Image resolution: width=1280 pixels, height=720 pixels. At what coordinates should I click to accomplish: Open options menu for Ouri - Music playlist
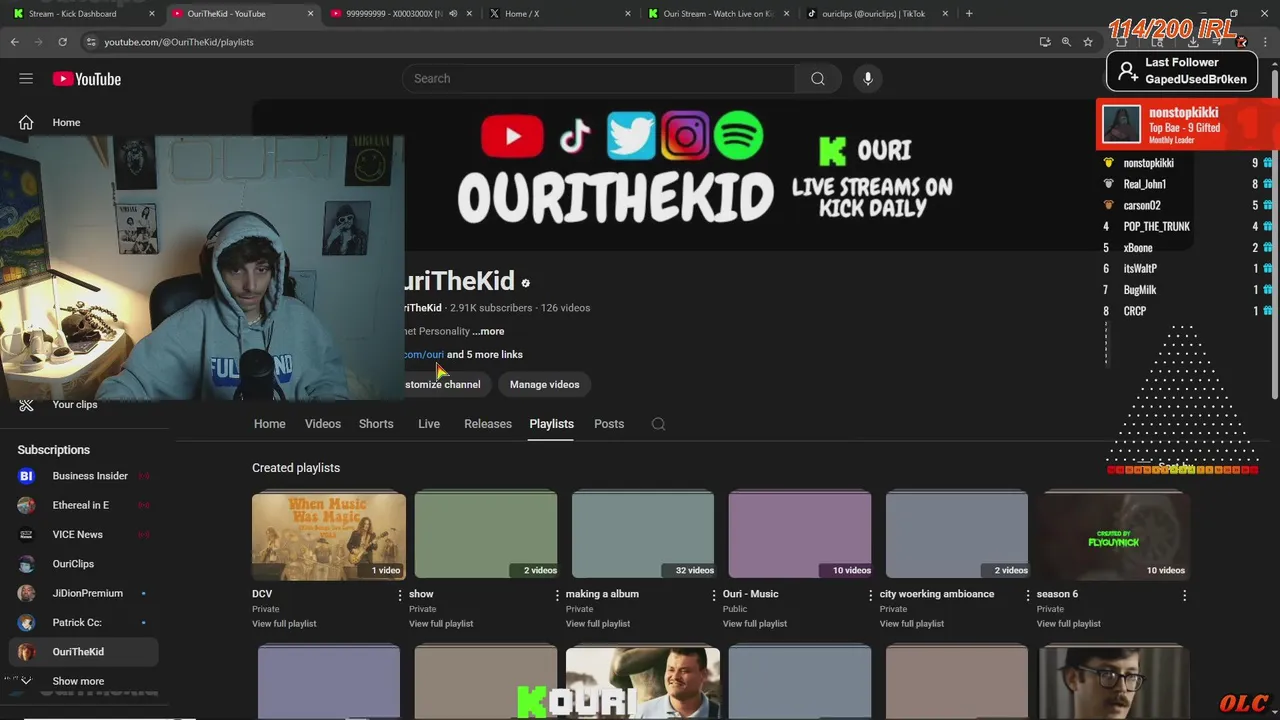(x=871, y=595)
